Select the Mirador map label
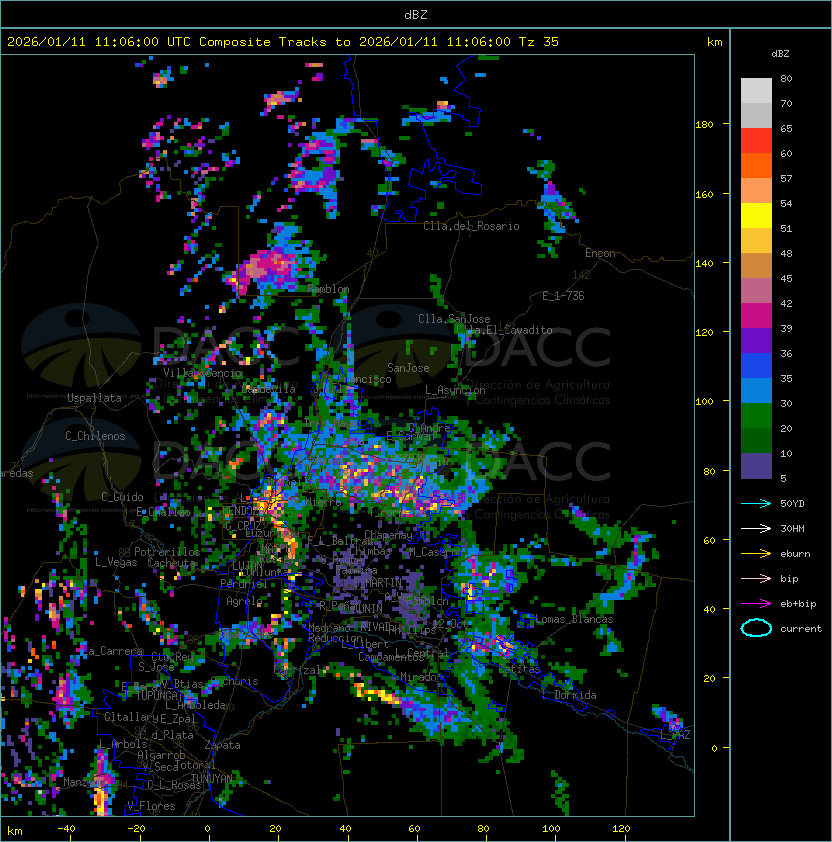Screen dimensions: 832x842 tap(418, 677)
